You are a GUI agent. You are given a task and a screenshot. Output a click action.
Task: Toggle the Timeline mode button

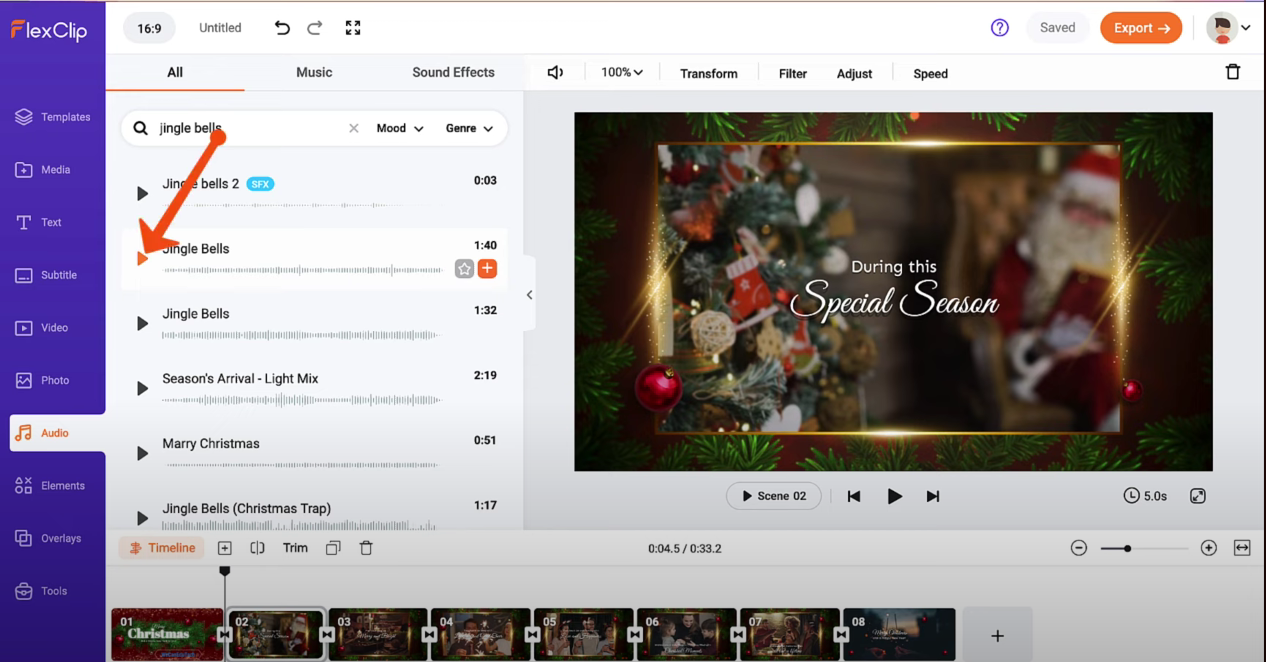(162, 548)
